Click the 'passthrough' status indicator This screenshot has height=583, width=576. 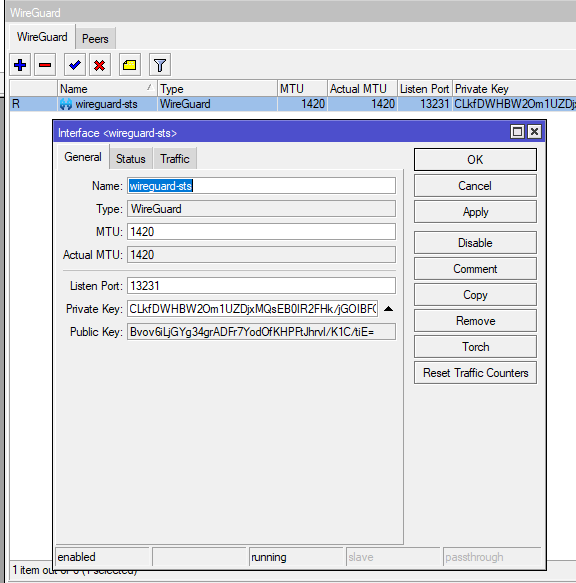pyautogui.click(x=492, y=557)
